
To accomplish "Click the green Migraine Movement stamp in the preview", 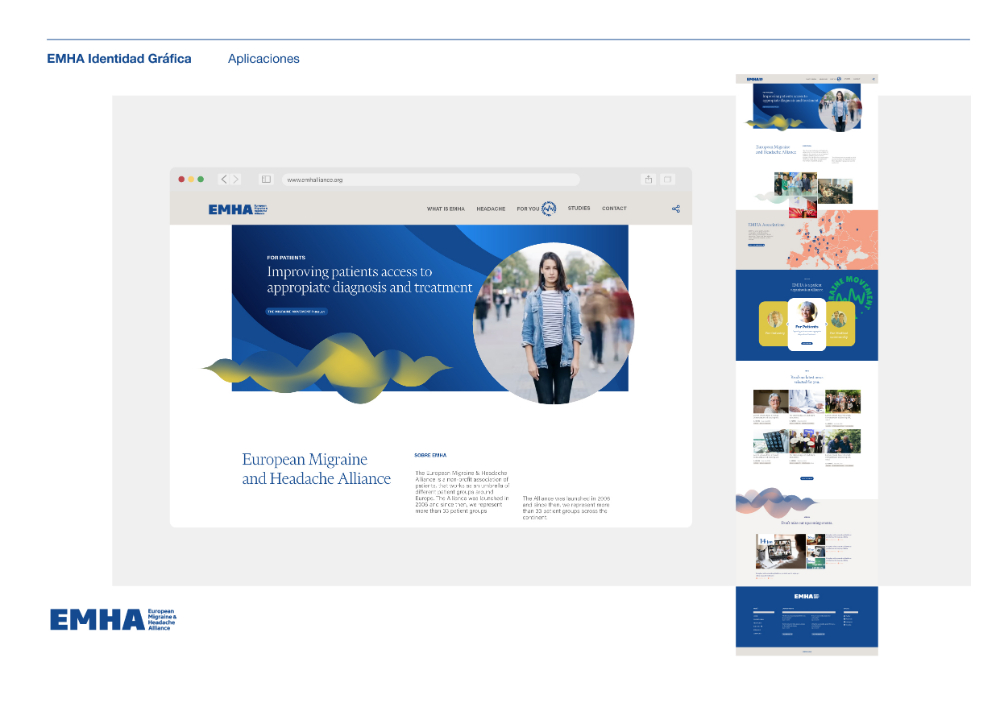I will pos(851,295).
